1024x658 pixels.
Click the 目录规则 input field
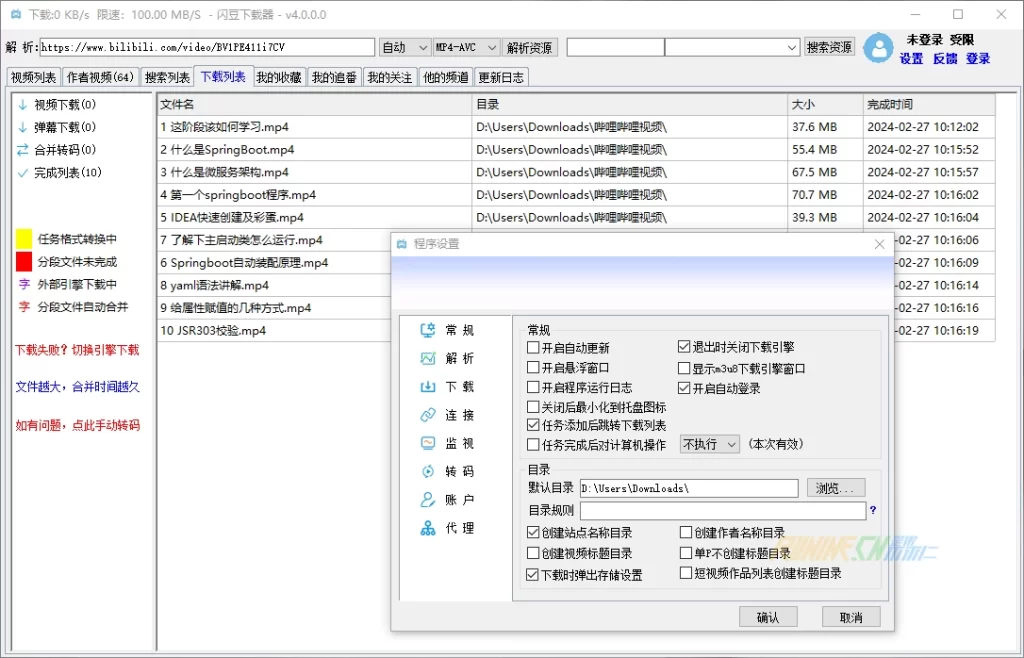(x=722, y=511)
